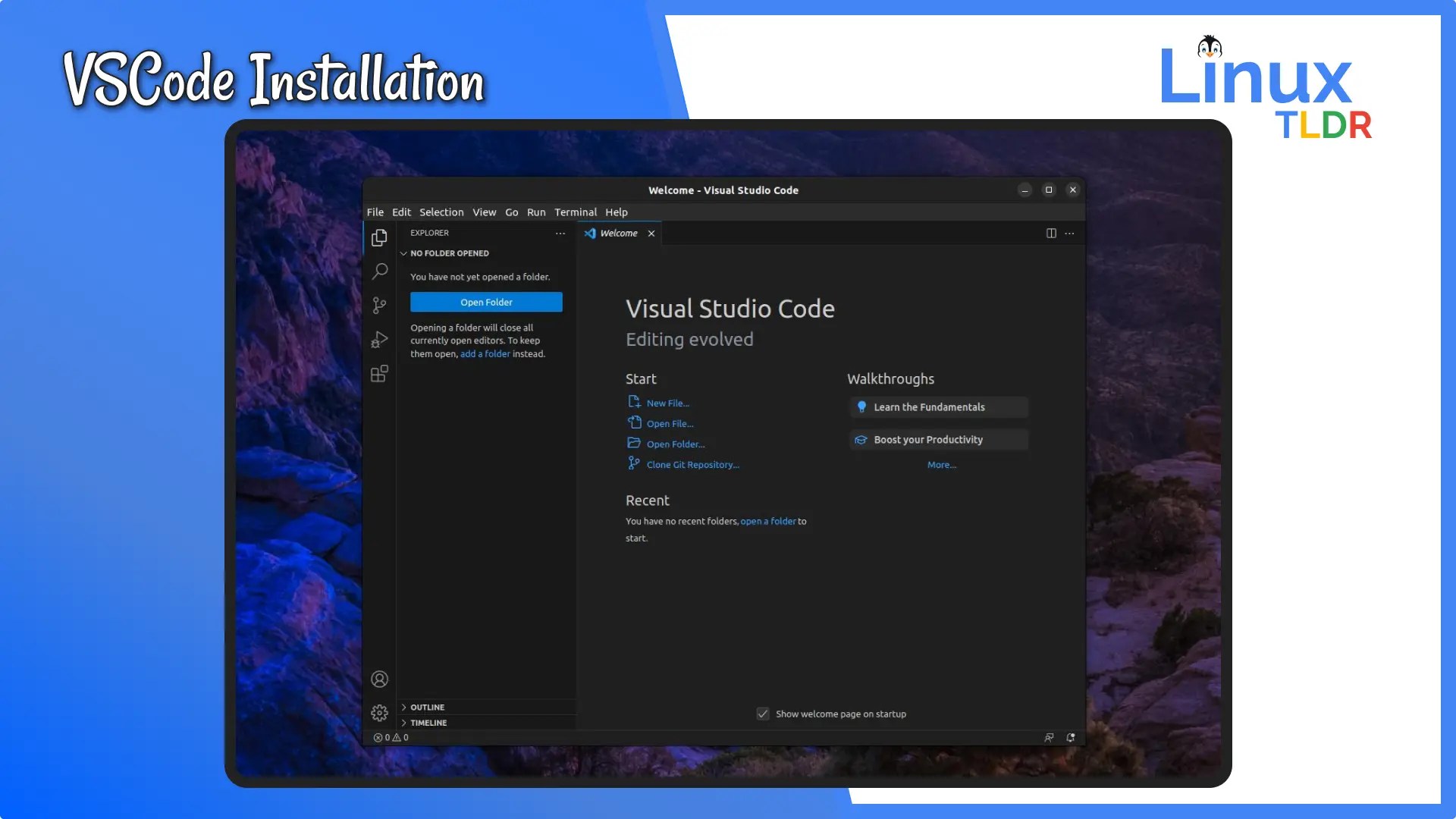Open editor more actions ellipsis icon

(x=1070, y=233)
